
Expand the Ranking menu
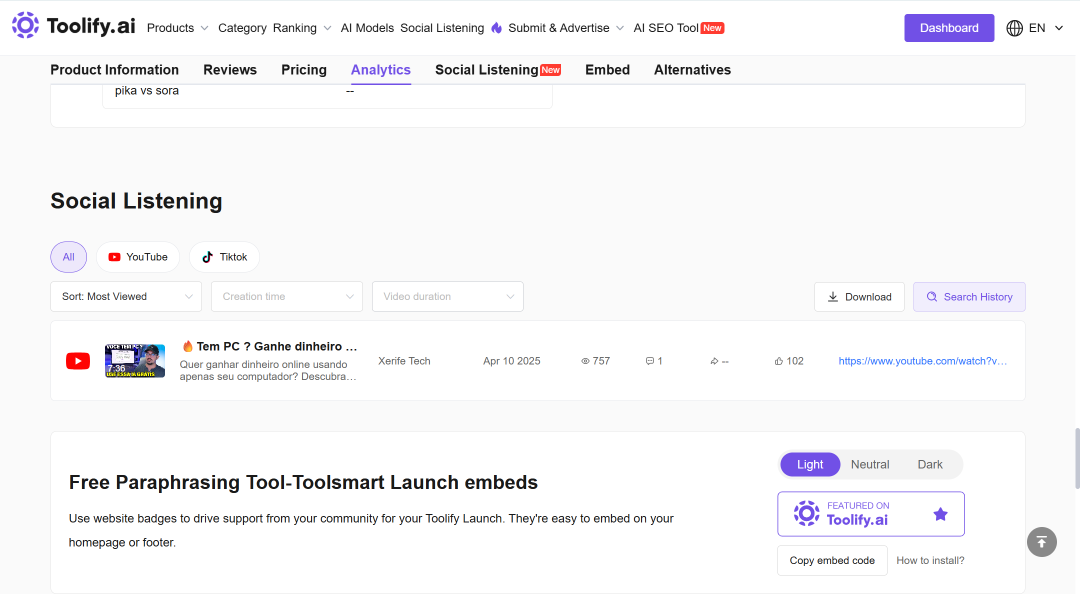(x=302, y=28)
